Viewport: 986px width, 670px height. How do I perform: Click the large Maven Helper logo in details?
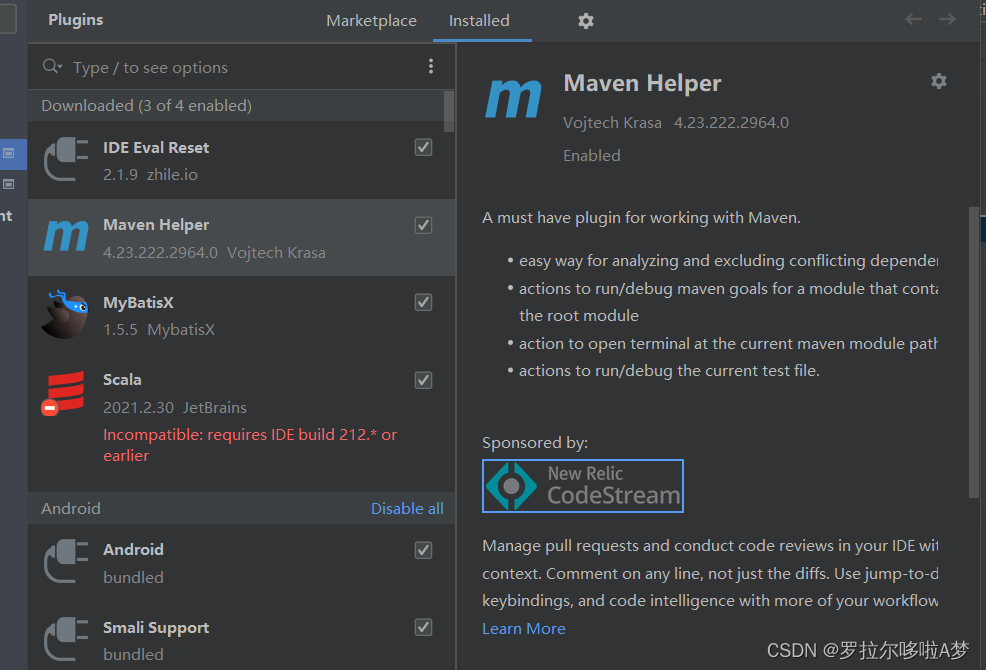(x=513, y=98)
